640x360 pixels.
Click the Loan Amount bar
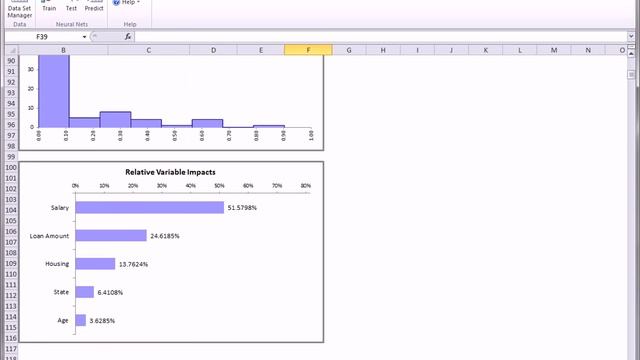(x=111, y=236)
